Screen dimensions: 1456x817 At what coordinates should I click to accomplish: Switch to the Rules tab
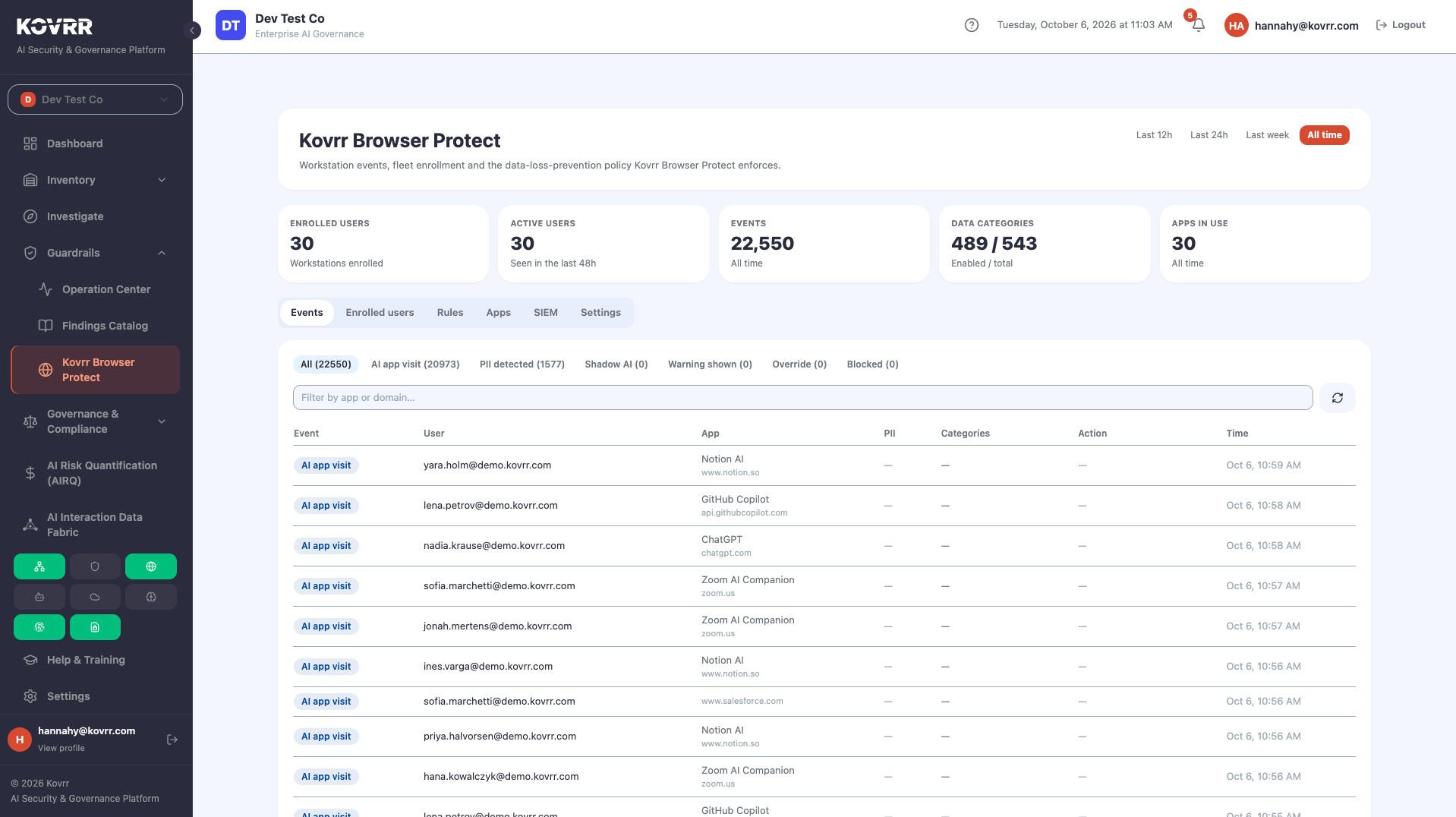450,313
